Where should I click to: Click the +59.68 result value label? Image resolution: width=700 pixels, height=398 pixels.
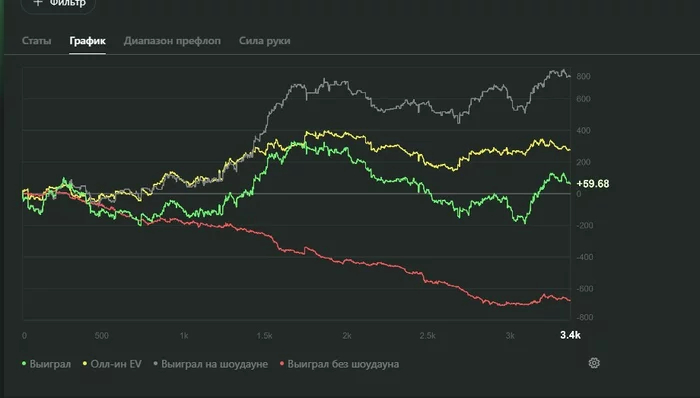[x=593, y=184]
